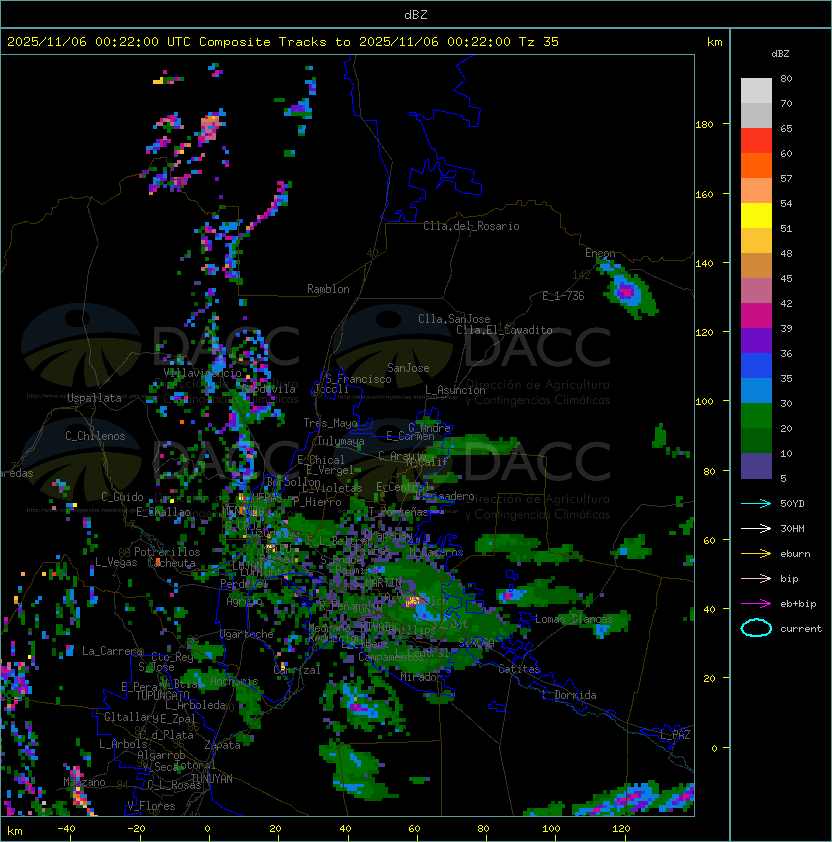
Task: Click the 'Clla.SanJose' map label
Action: point(454,319)
